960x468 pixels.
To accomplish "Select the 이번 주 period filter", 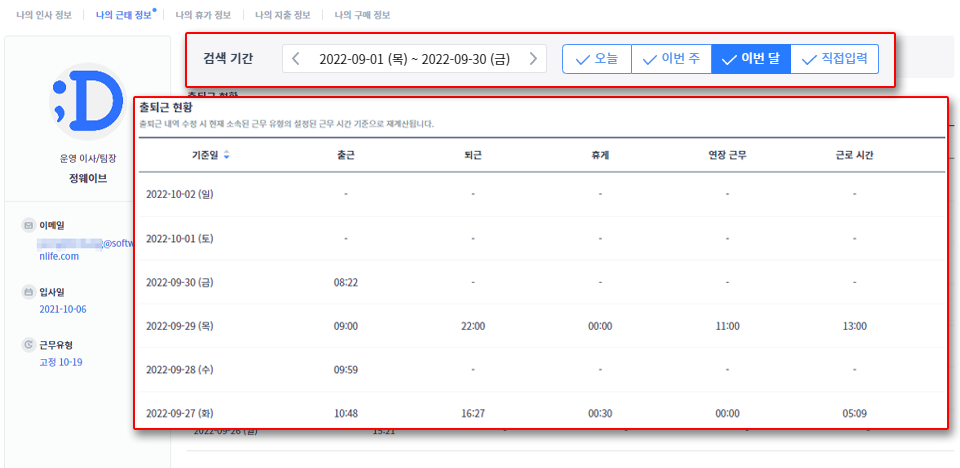I will 671,59.
